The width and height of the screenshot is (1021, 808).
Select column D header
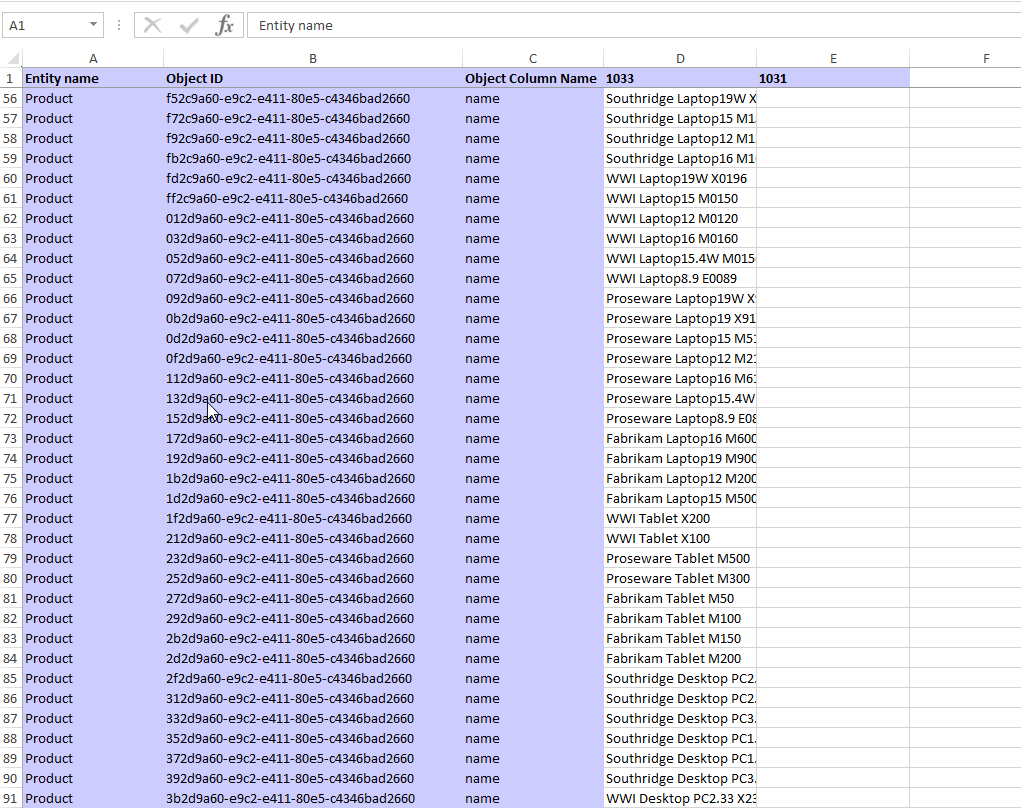680,59
